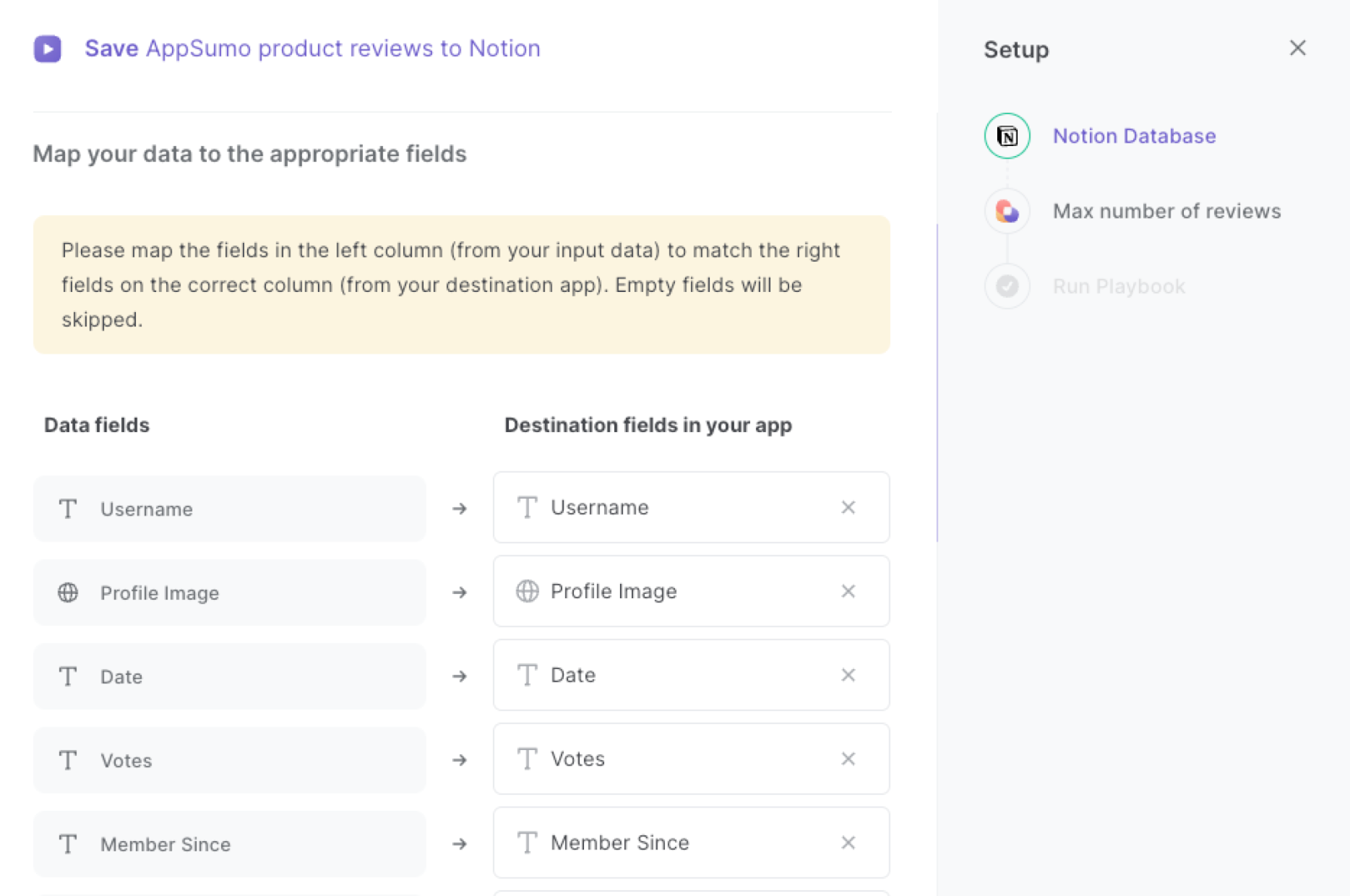Viewport: 1350px width, 896px height.
Task: Open the Member Since destination field selector
Action: point(667,842)
